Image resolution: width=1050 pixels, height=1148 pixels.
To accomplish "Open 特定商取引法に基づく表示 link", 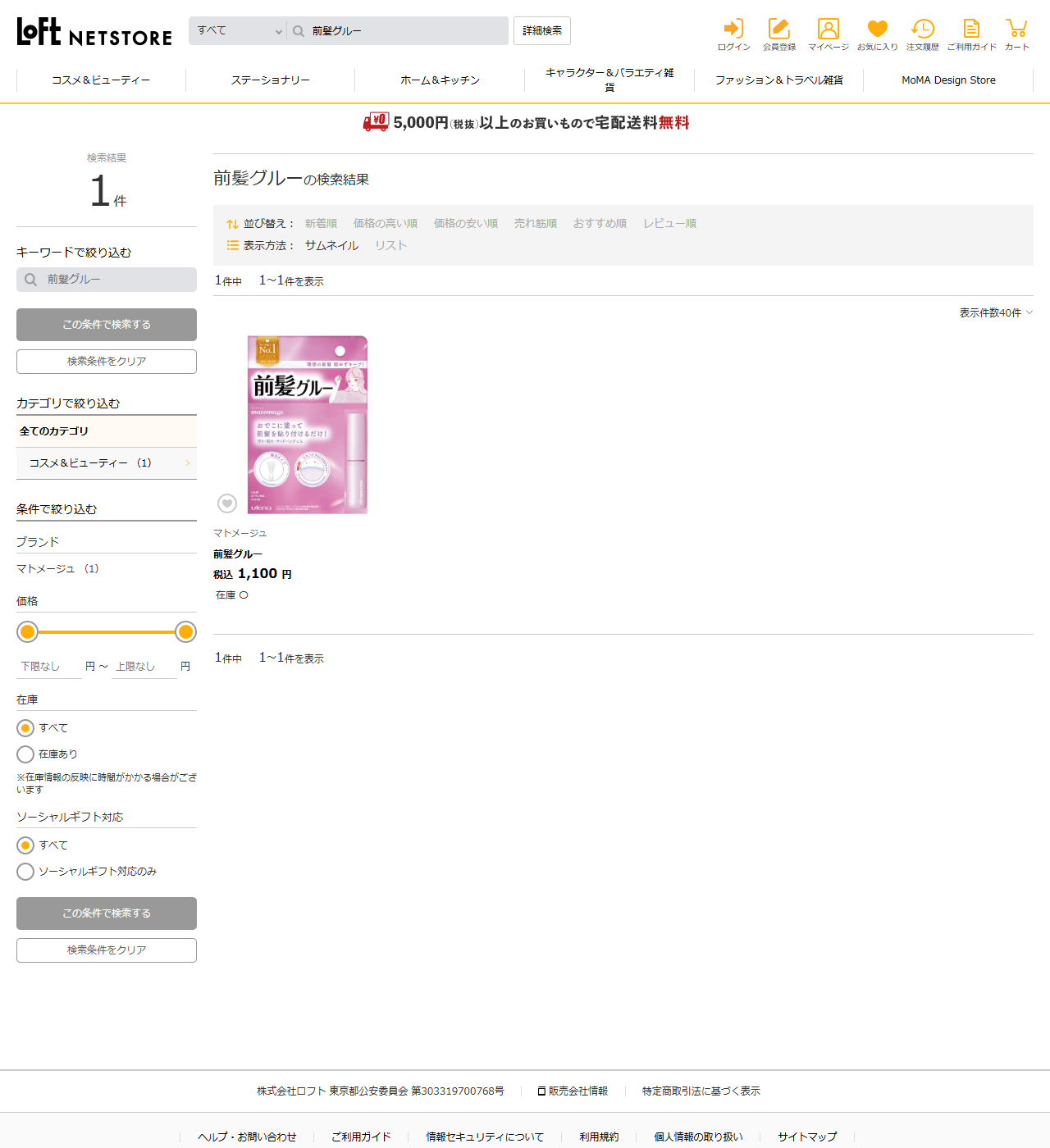I will (701, 1091).
